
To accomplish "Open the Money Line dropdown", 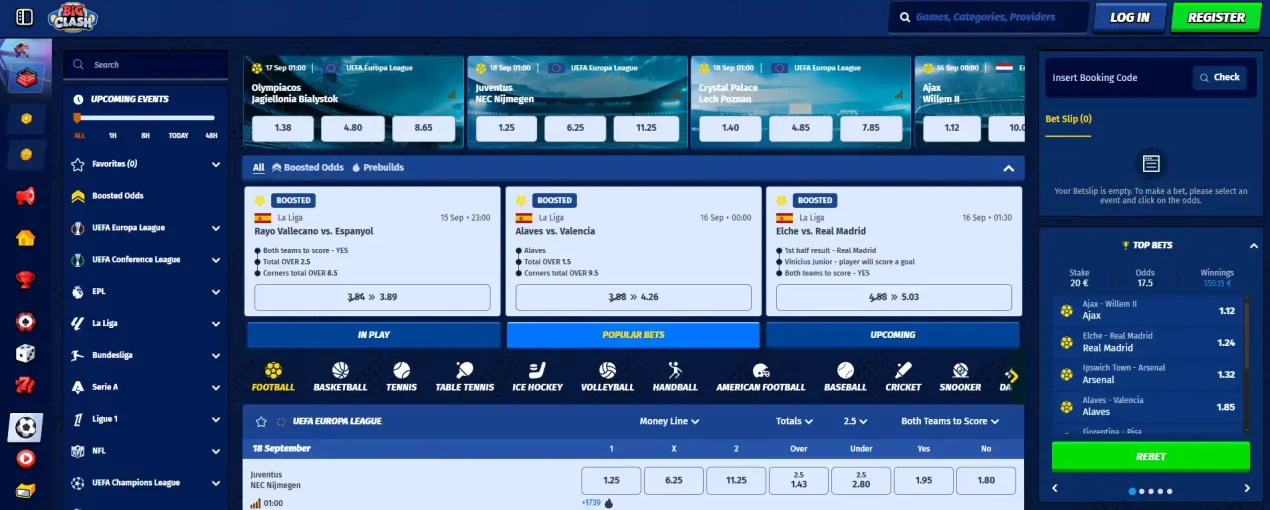I will point(669,421).
